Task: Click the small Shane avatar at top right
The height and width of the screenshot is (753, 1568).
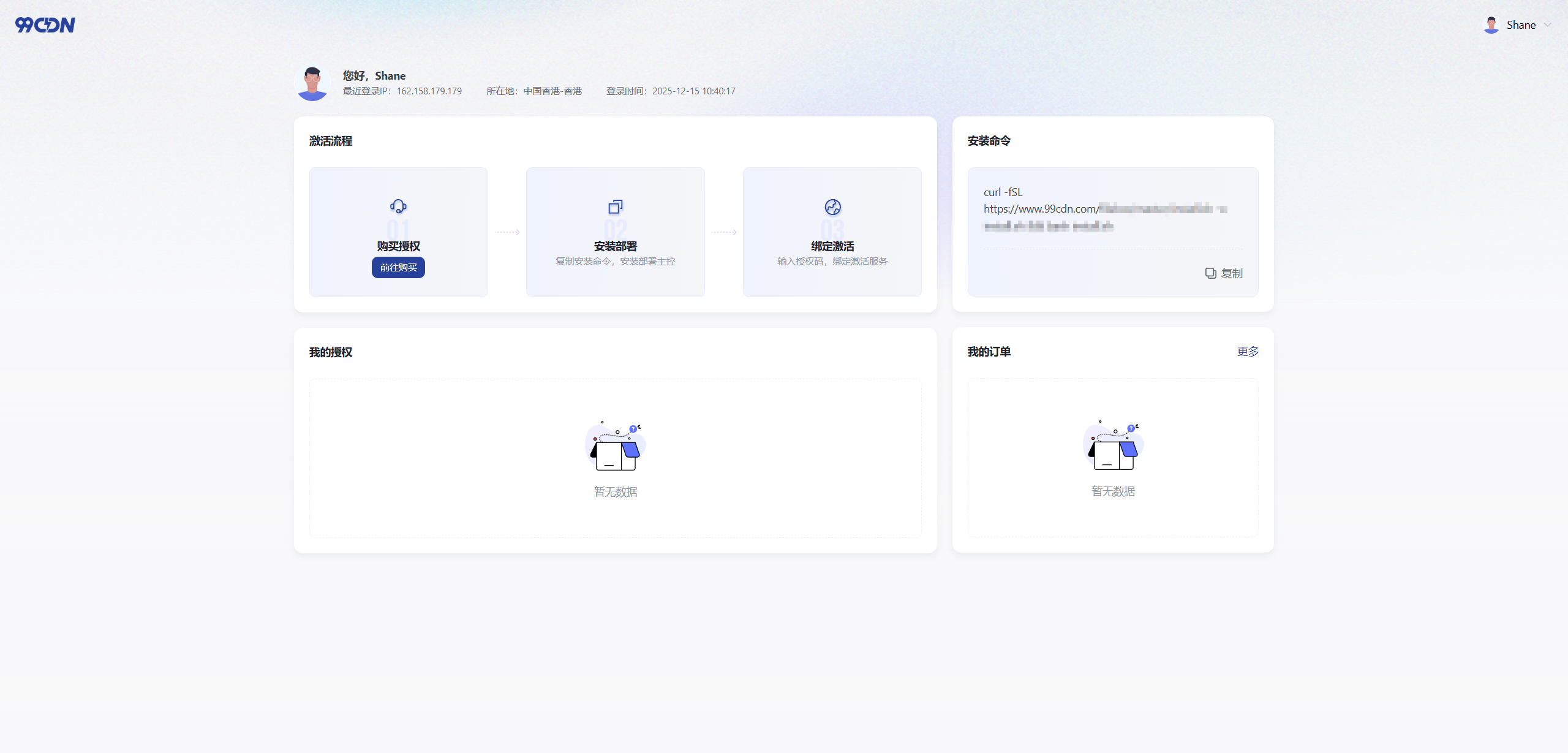Action: [x=1491, y=25]
